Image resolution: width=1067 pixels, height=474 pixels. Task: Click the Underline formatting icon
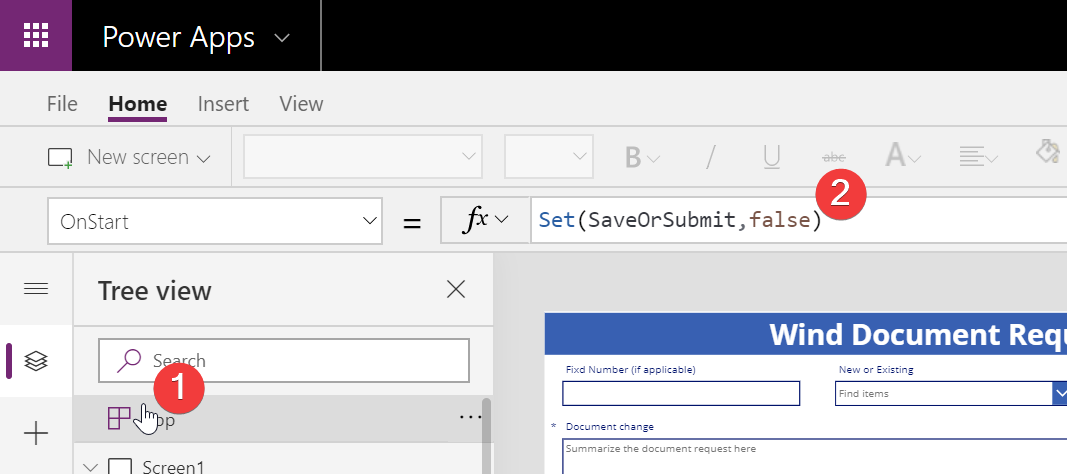772,157
